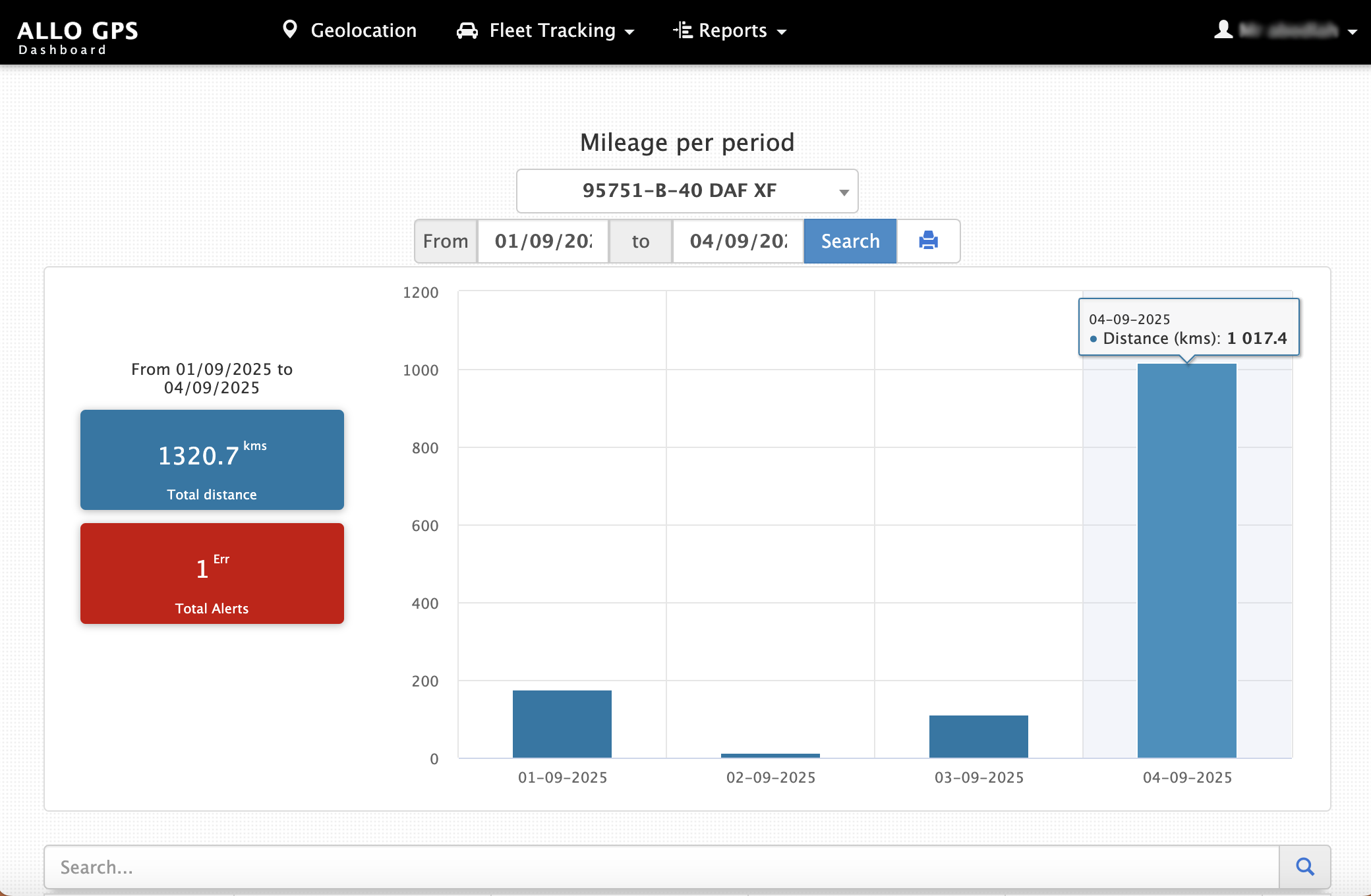Click the printer icon button
The width and height of the screenshot is (1371, 896).
(x=928, y=240)
